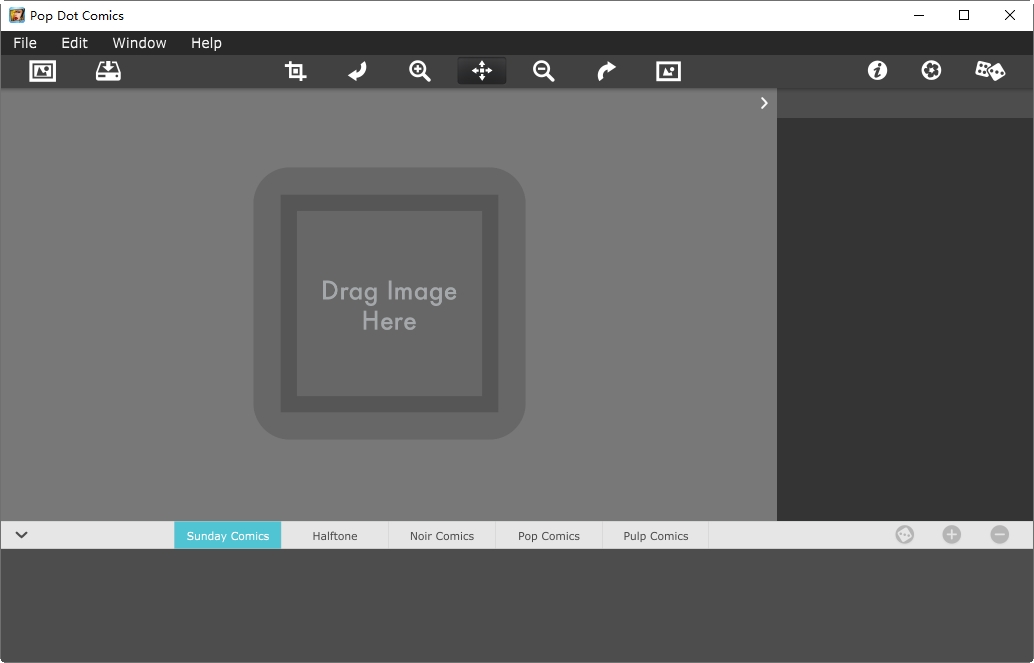Open the Info icon in toolbar

click(x=877, y=70)
